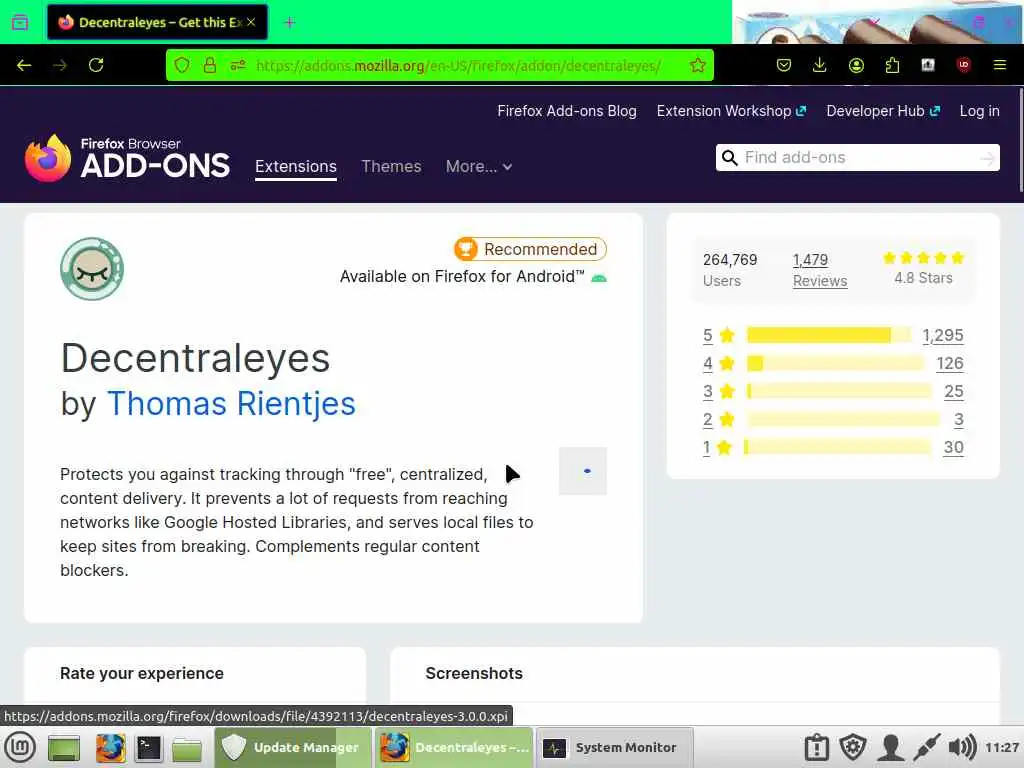Image resolution: width=1024 pixels, height=768 pixels.
Task: Click the four-star rating bar
Action: coord(836,363)
